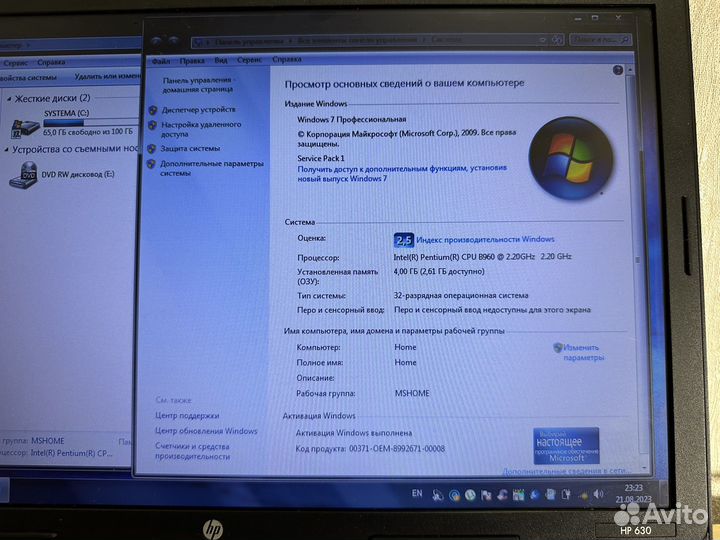Screen dimensions: 720x540
Task: Click Удалить или изменить программу toolbar button
Action: coord(107,76)
